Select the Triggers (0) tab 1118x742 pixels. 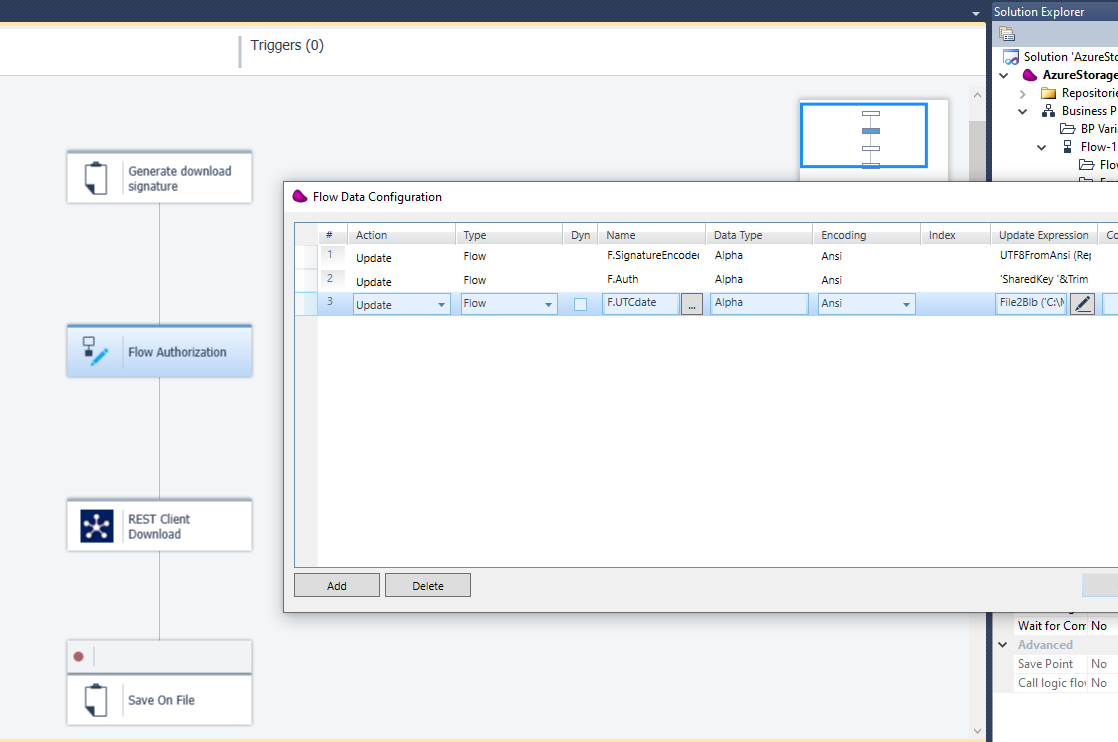(287, 45)
